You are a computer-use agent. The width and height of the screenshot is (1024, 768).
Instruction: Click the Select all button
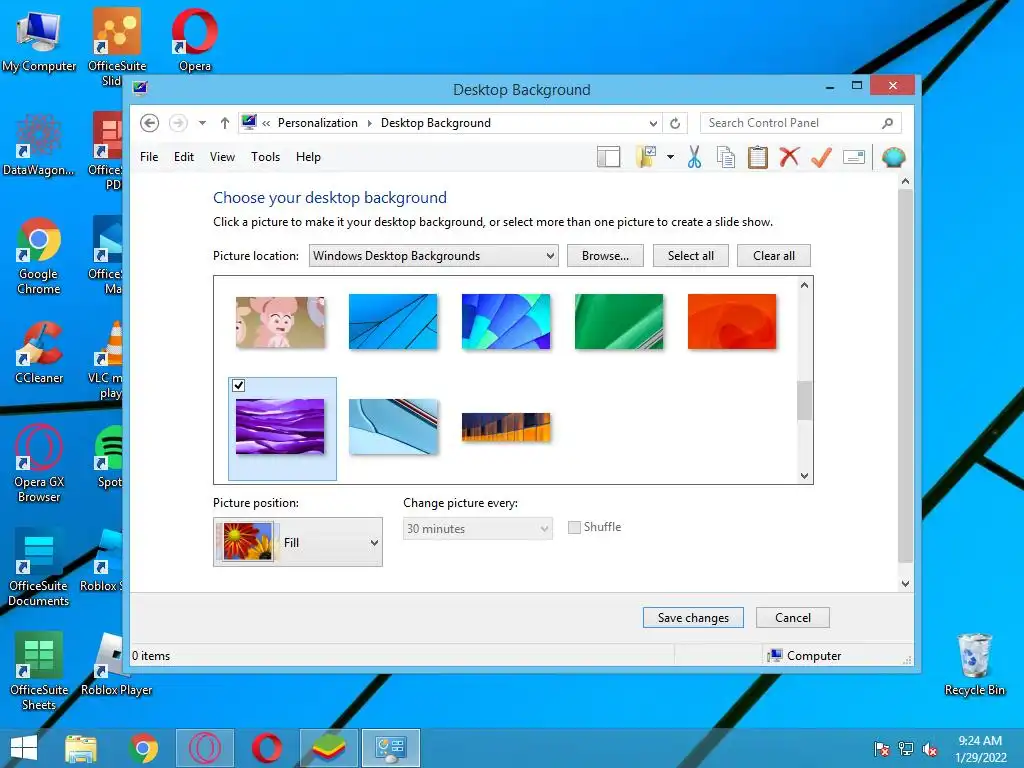click(x=691, y=255)
